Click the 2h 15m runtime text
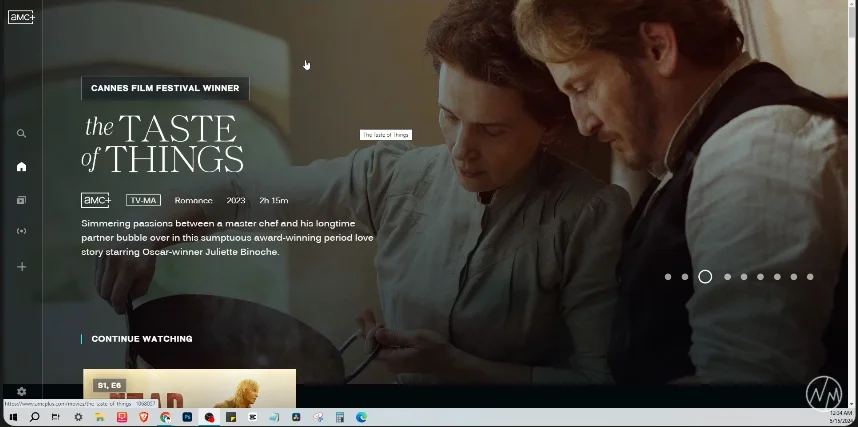The image size is (858, 427). (274, 200)
